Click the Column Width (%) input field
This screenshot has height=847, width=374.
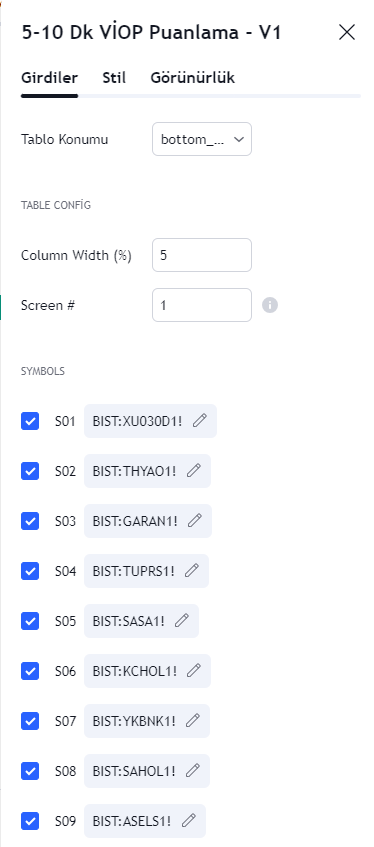point(202,255)
